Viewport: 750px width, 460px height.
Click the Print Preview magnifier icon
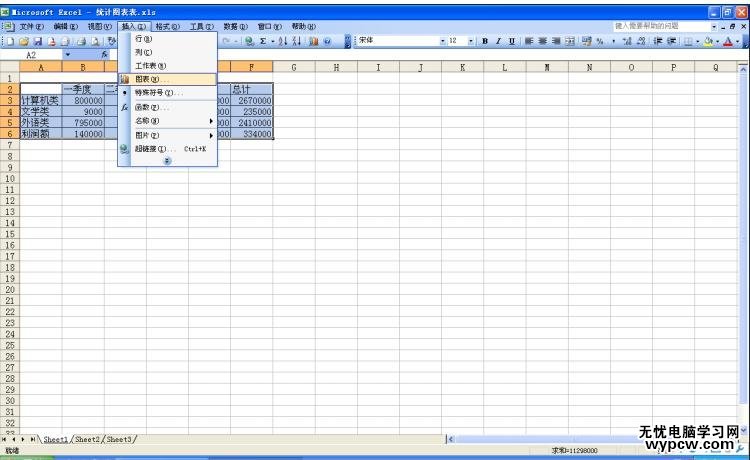point(95,41)
